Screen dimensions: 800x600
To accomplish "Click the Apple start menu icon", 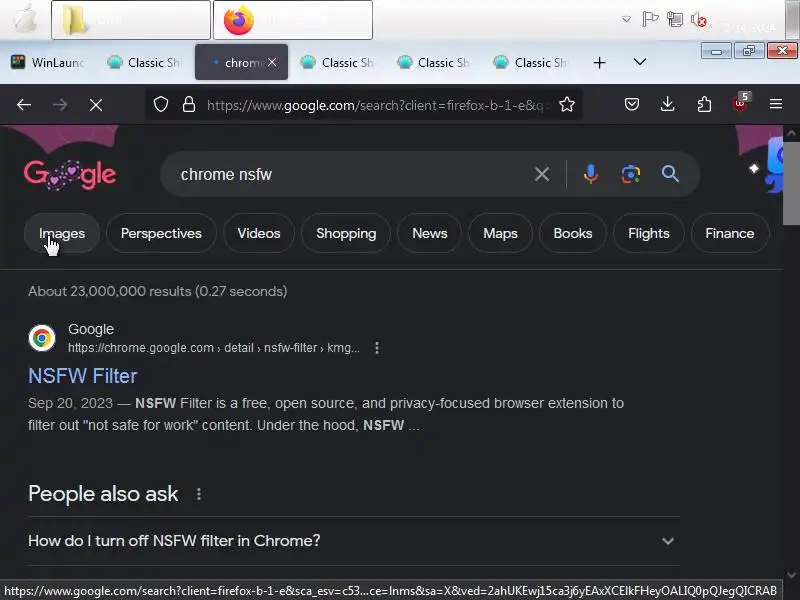I will click(24, 19).
